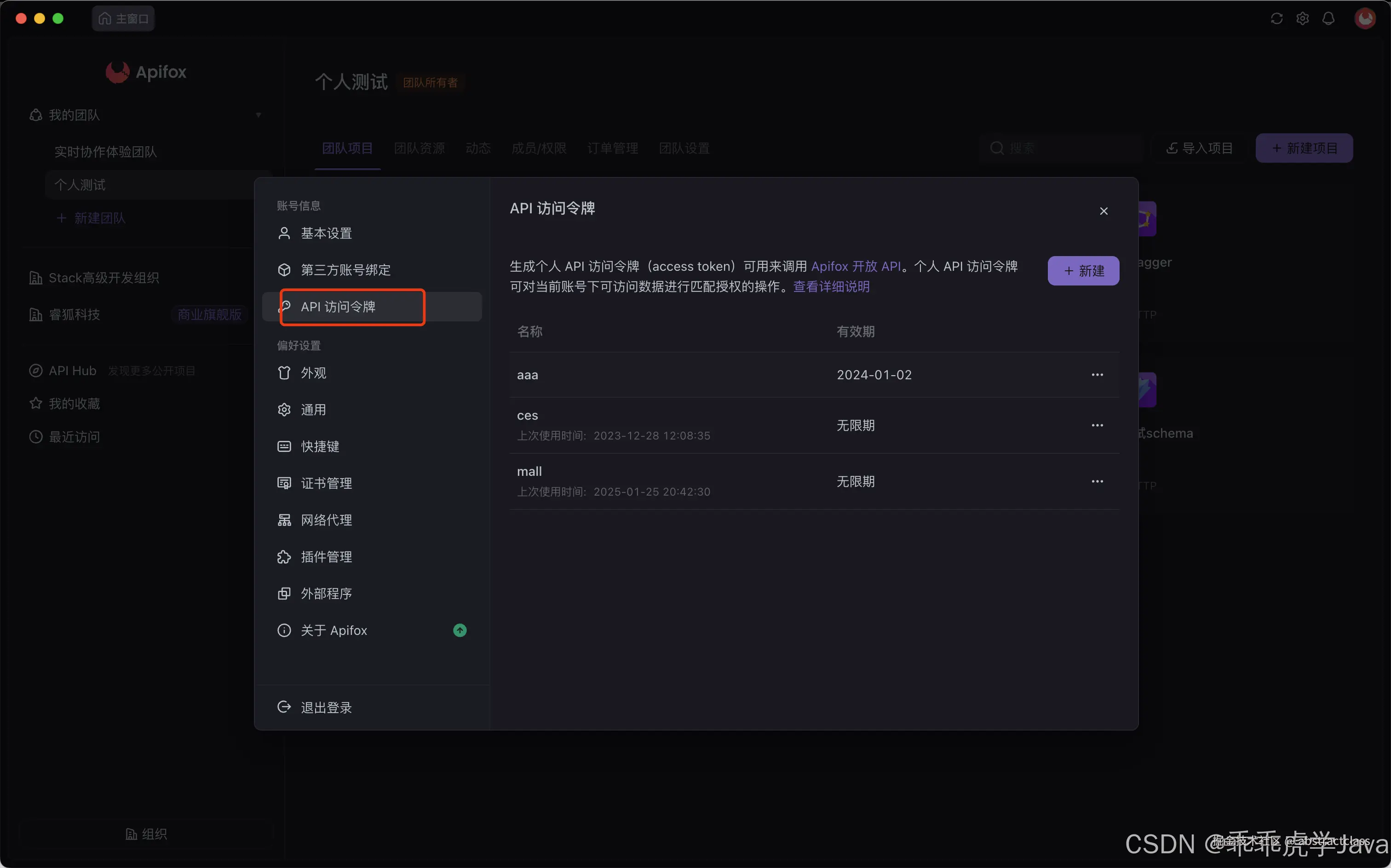Switch to the 团队设置 tab
This screenshot has height=868, width=1391.
click(x=684, y=148)
